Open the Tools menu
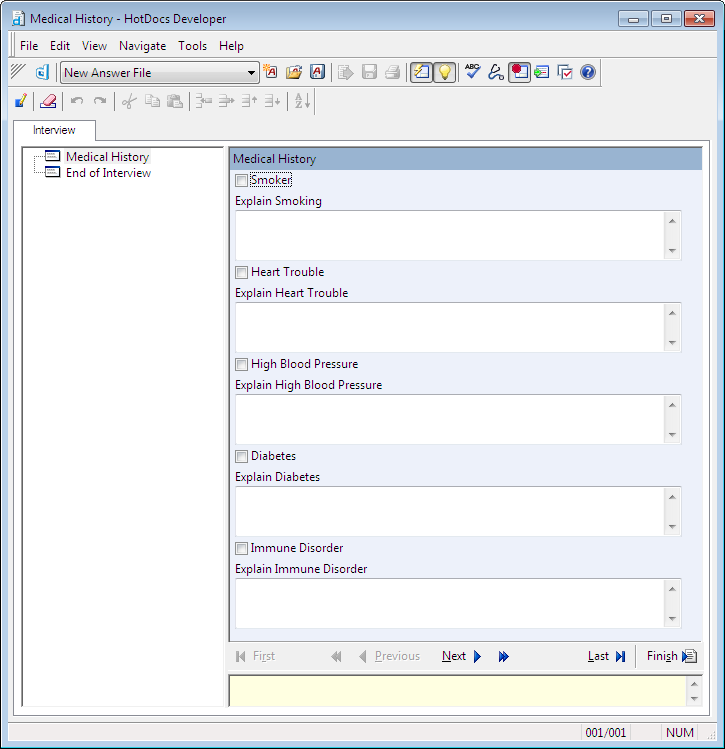 click(x=192, y=46)
